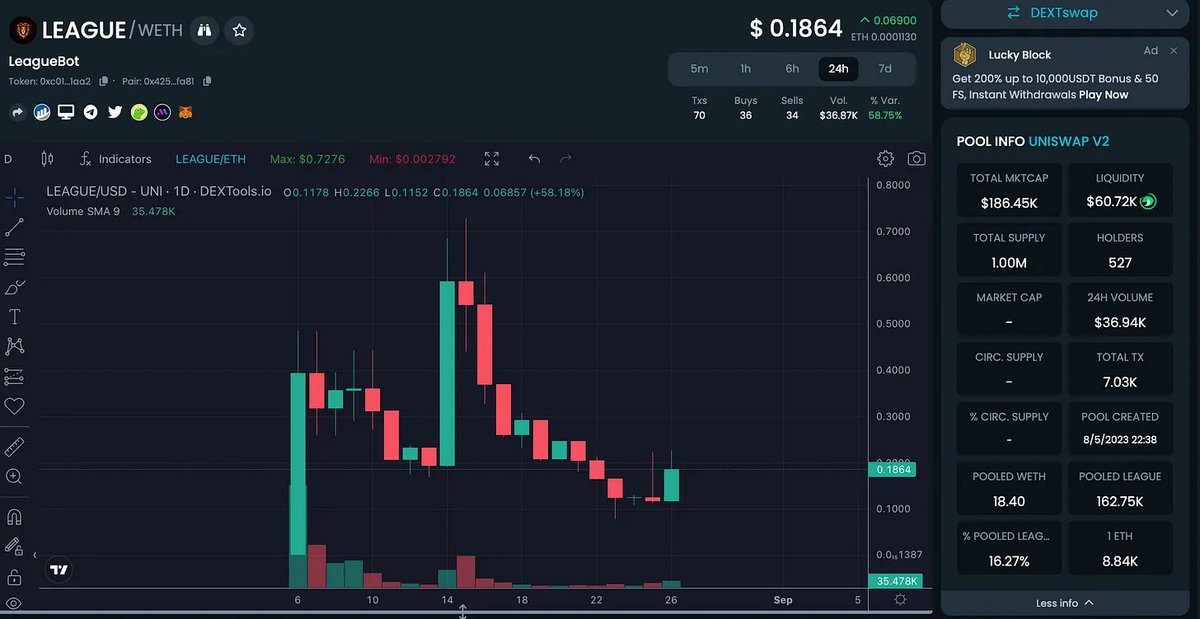
Task: Toggle hide all drawings eye icon
Action: click(x=15, y=603)
